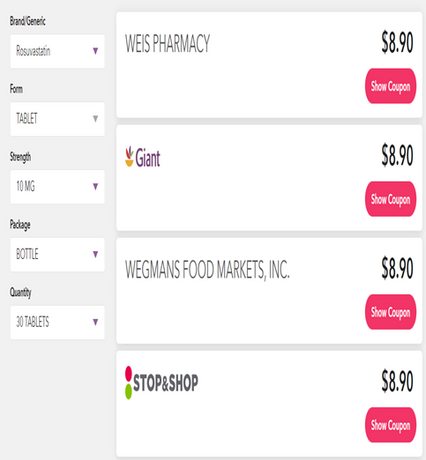Click the purple arrow beside BOTTLE
Screen dimensions: 426x460
click(95, 254)
